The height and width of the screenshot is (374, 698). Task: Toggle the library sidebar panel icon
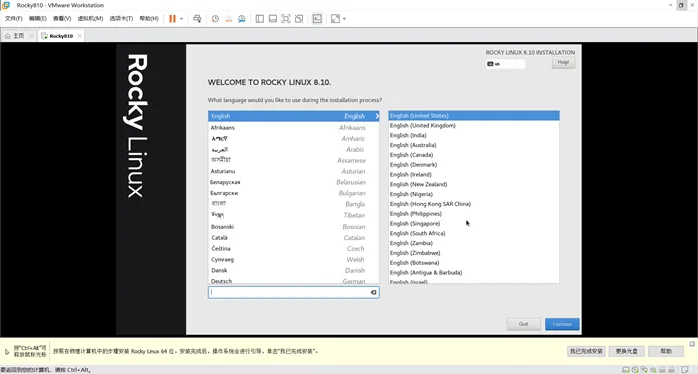pos(260,19)
